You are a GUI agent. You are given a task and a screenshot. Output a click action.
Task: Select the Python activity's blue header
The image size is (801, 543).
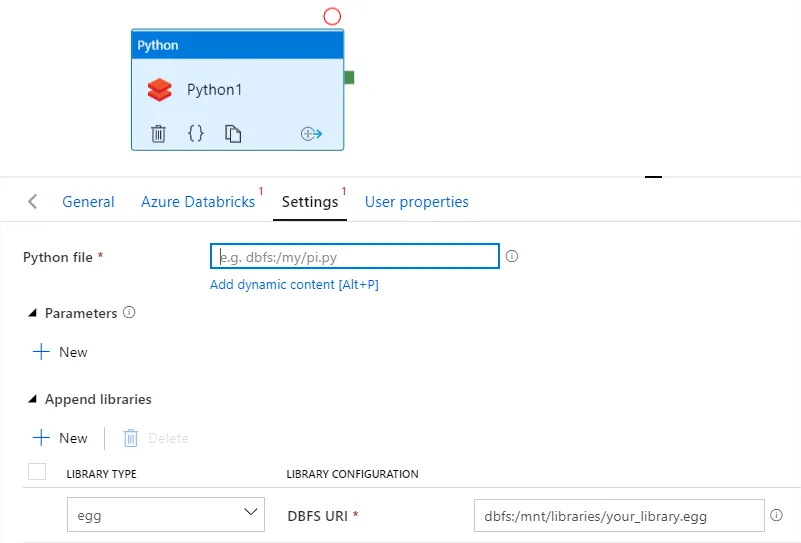[238, 44]
